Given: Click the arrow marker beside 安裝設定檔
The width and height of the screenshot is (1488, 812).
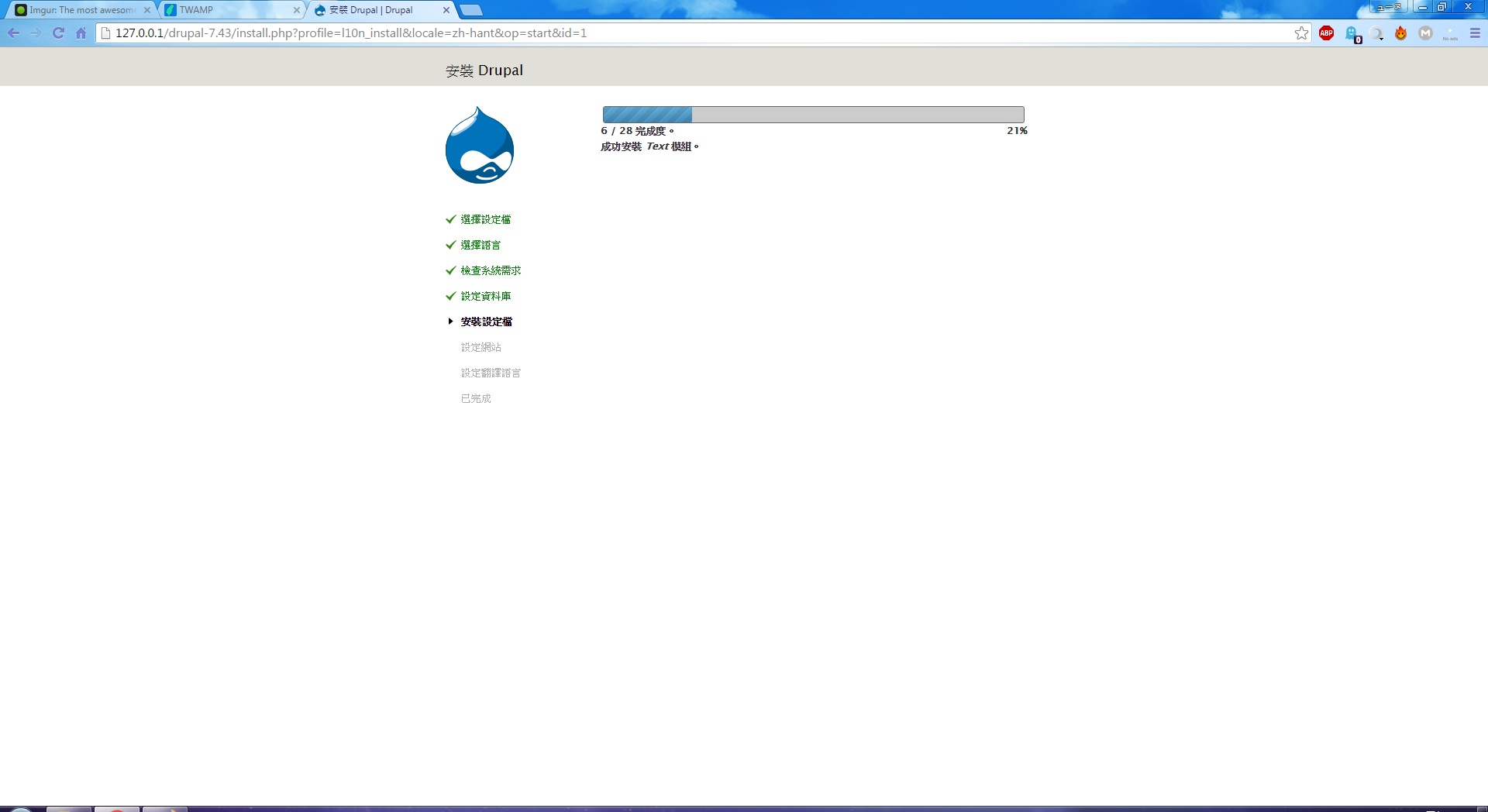Looking at the screenshot, I should (x=450, y=322).
